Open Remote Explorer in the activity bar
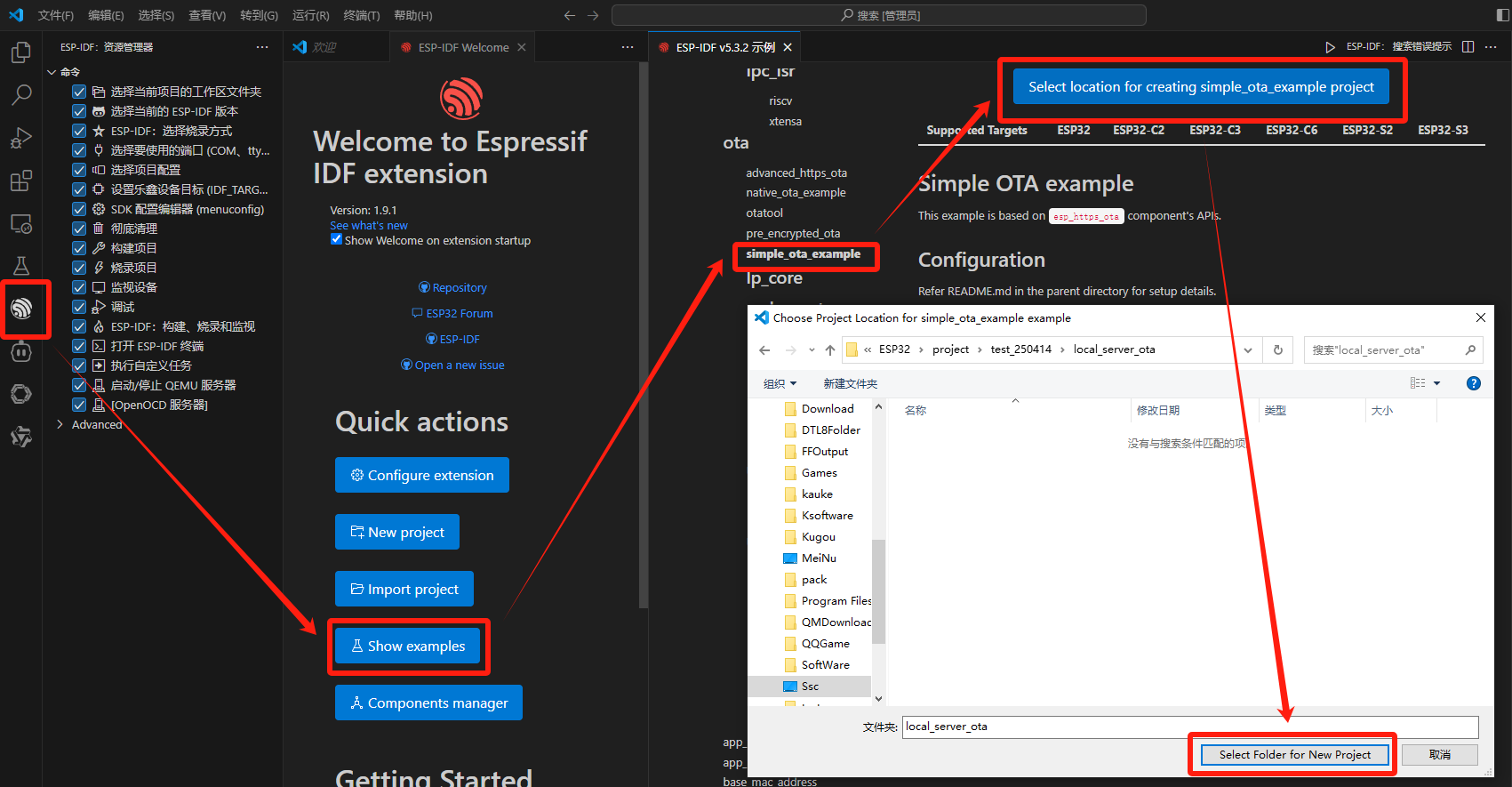 pyautogui.click(x=20, y=223)
